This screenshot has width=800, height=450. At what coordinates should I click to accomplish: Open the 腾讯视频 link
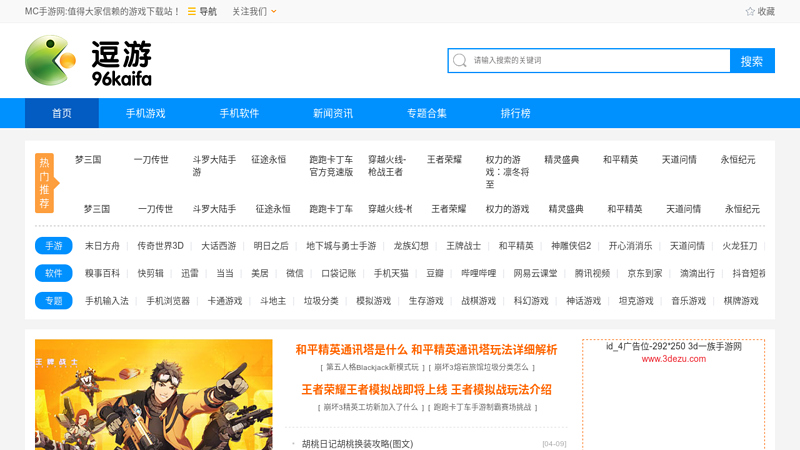592,273
